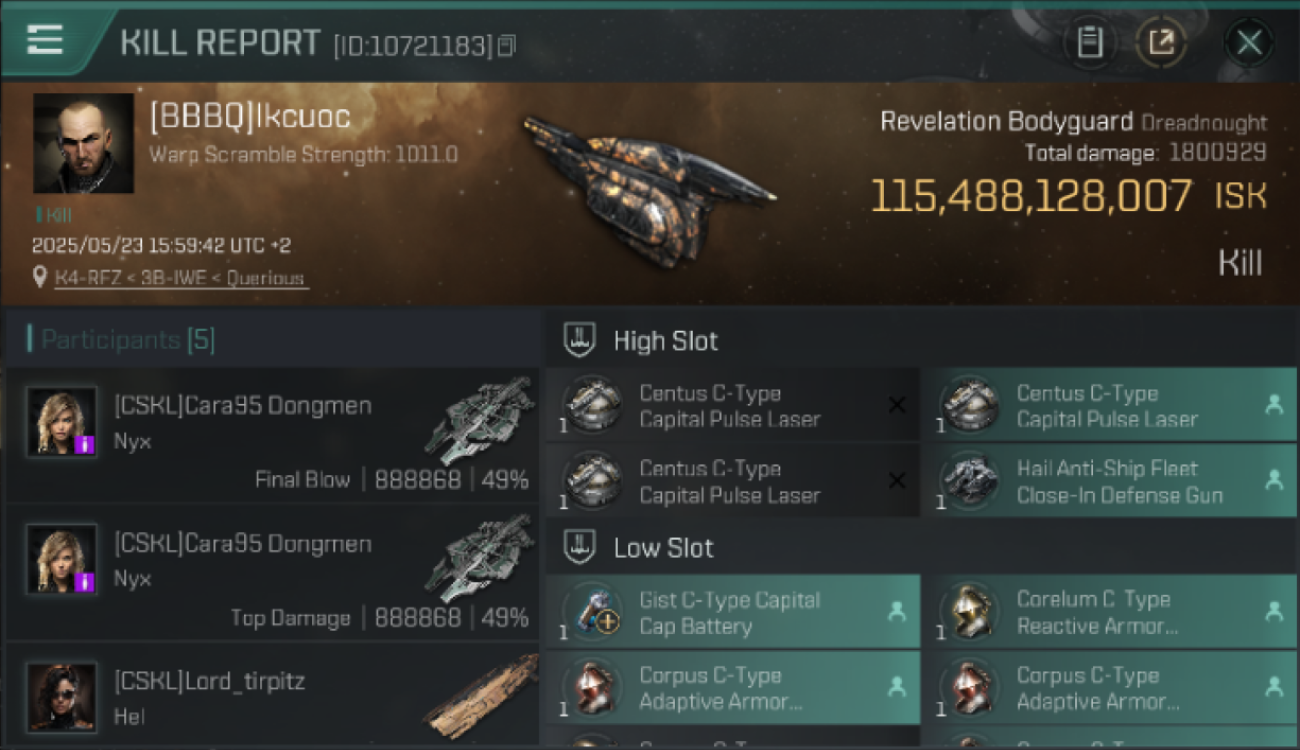Select Top Damage participant Cara95 Dongmen
This screenshot has width=1300, height=750.
coord(273,573)
